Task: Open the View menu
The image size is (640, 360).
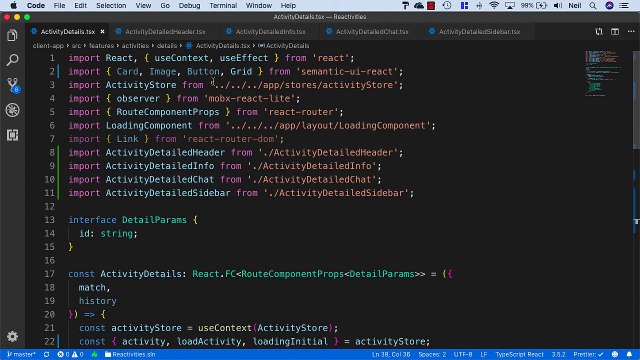Action: click(x=143, y=5)
